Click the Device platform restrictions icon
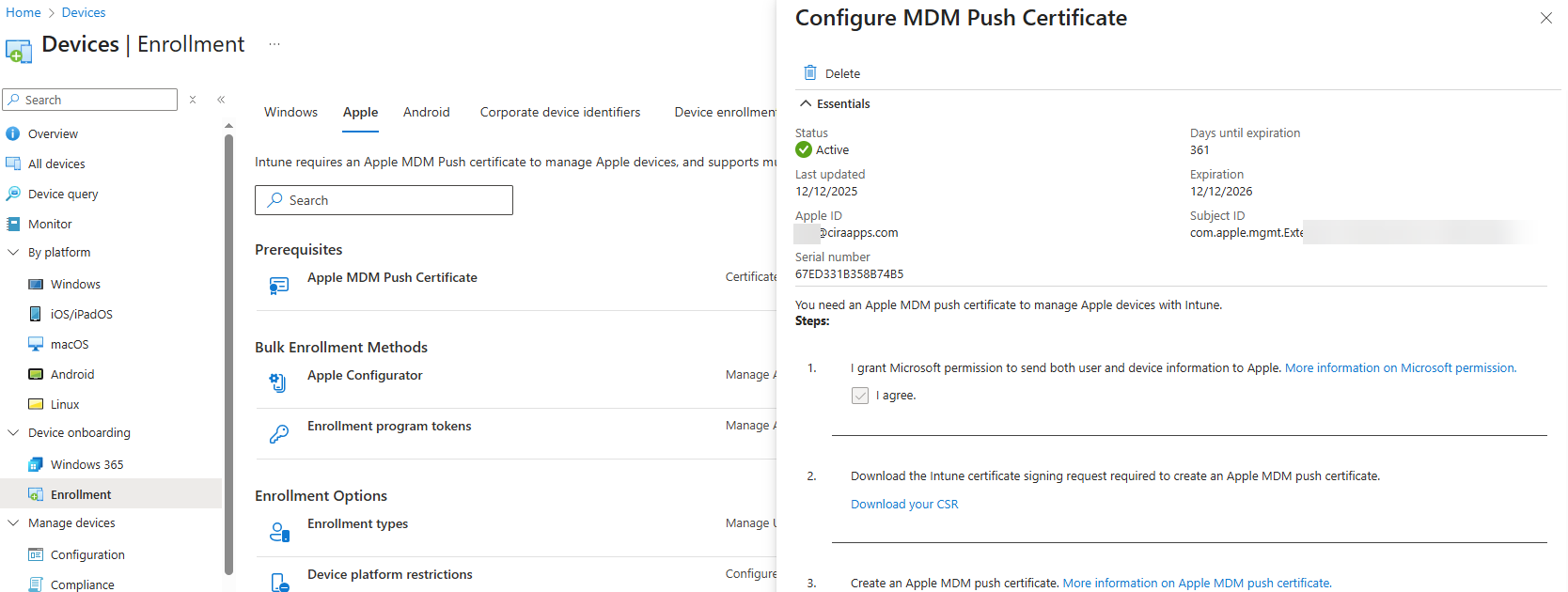Viewport: 1568px width, 592px height. 279,583
